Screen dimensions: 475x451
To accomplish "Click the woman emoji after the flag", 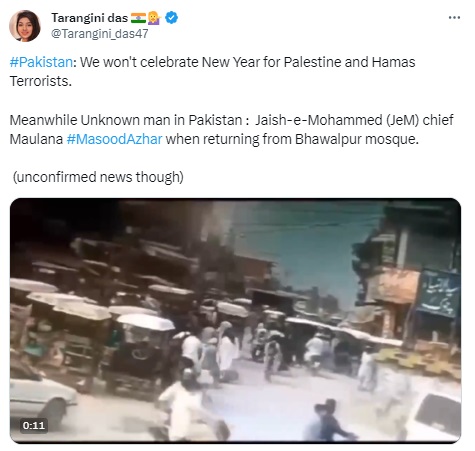I will pyautogui.click(x=154, y=18).
